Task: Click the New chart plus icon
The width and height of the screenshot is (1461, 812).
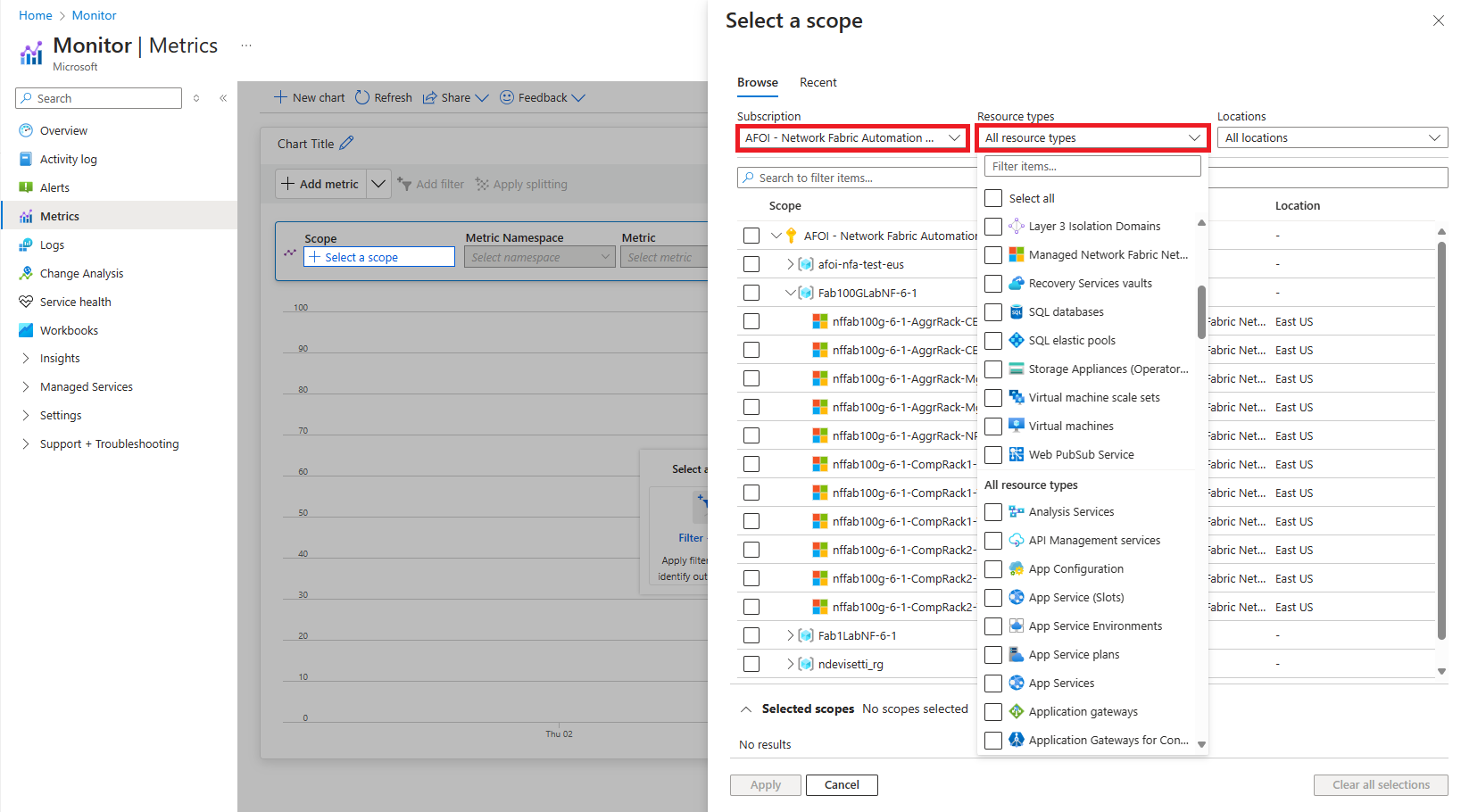Action: tap(280, 97)
